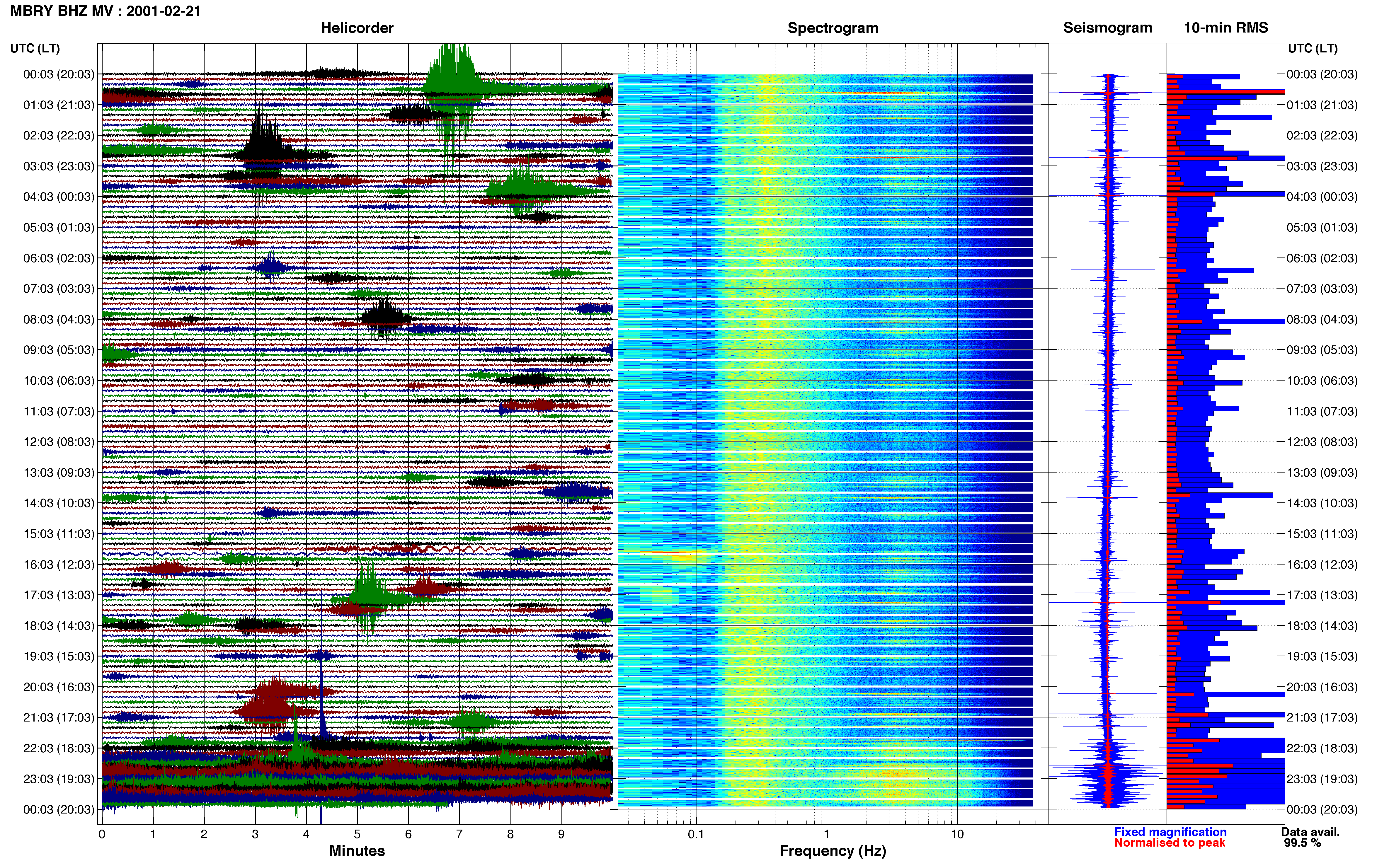Click left time label '14:03 (10:03)'
The width and height of the screenshot is (1389, 868).
(x=59, y=503)
